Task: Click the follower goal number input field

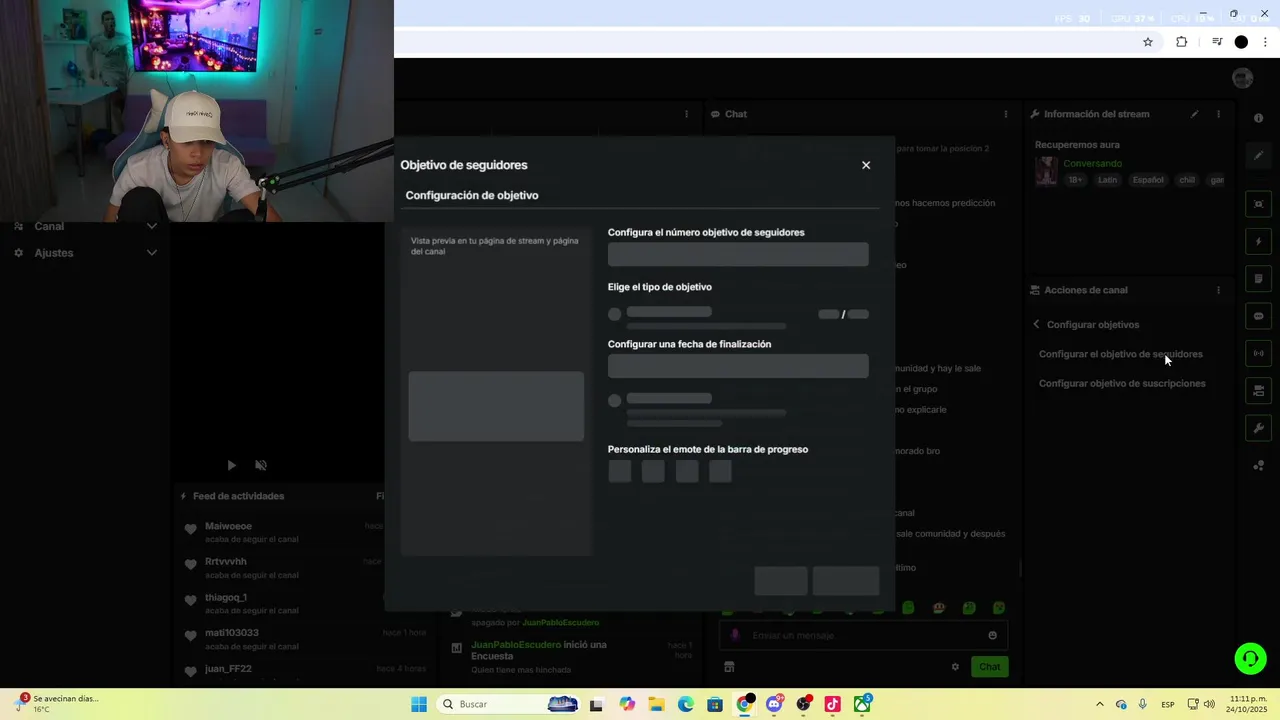Action: pos(738,254)
